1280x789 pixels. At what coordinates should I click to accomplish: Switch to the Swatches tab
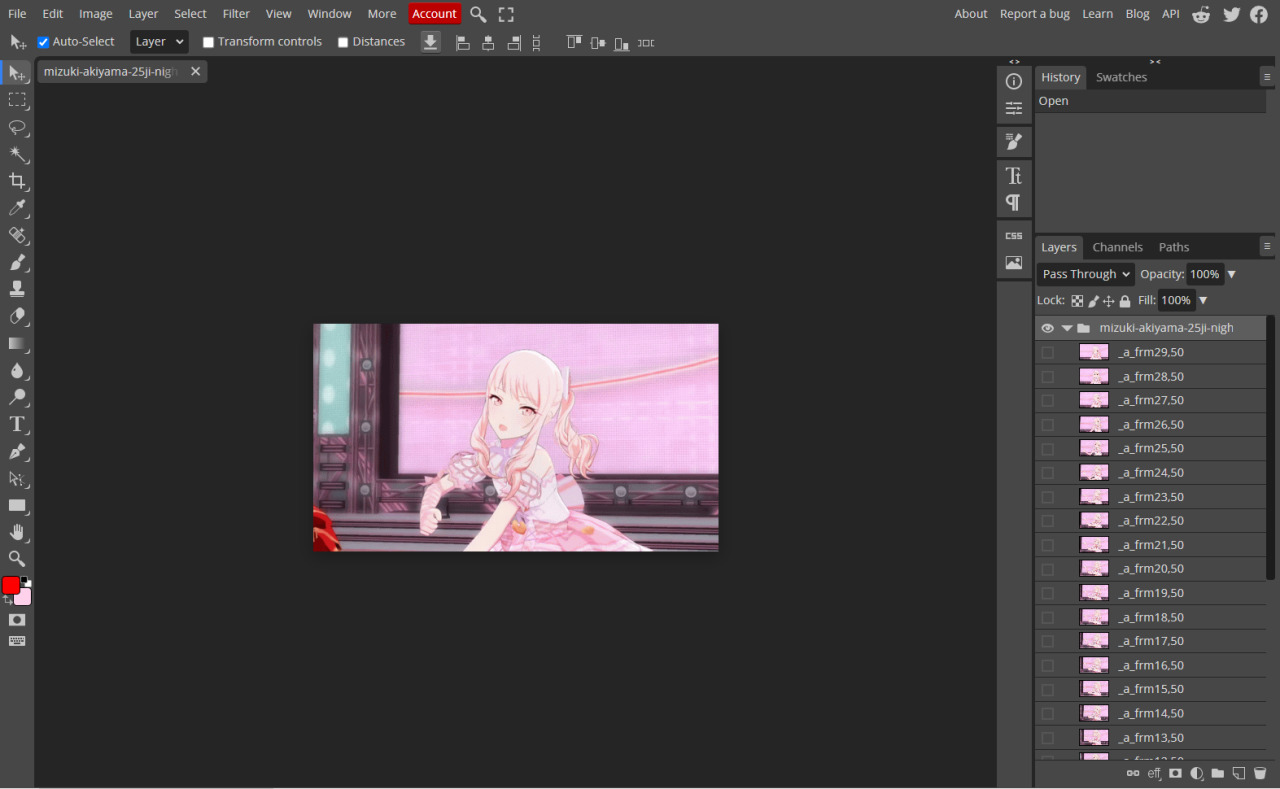(x=1121, y=77)
